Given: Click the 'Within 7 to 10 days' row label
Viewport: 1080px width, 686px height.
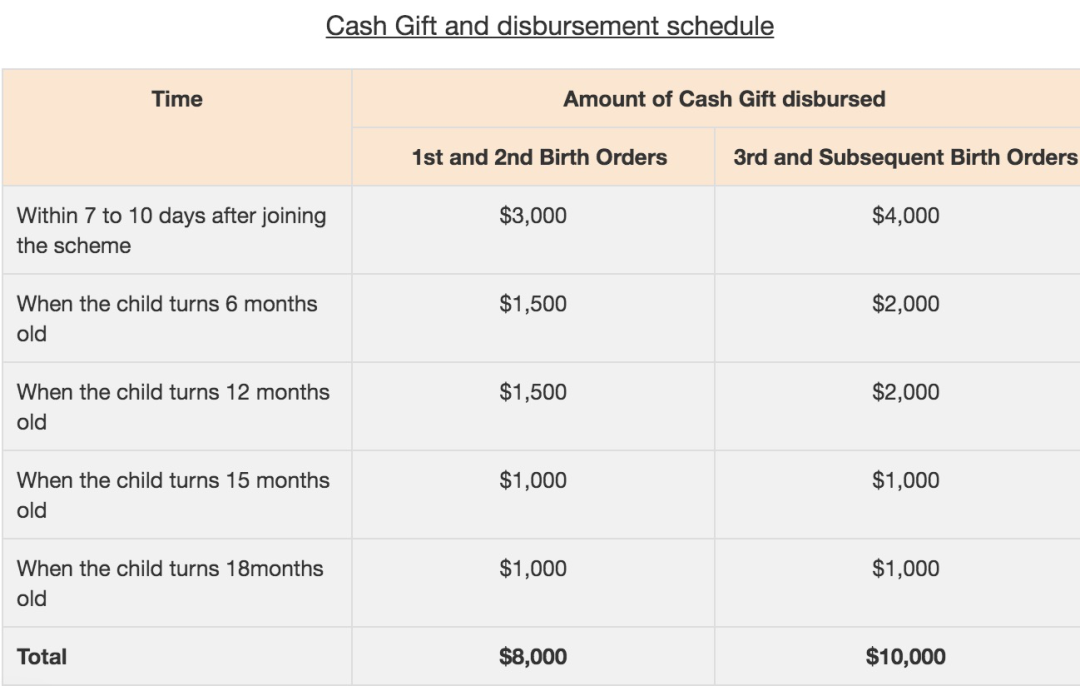Looking at the screenshot, I should tap(171, 230).
